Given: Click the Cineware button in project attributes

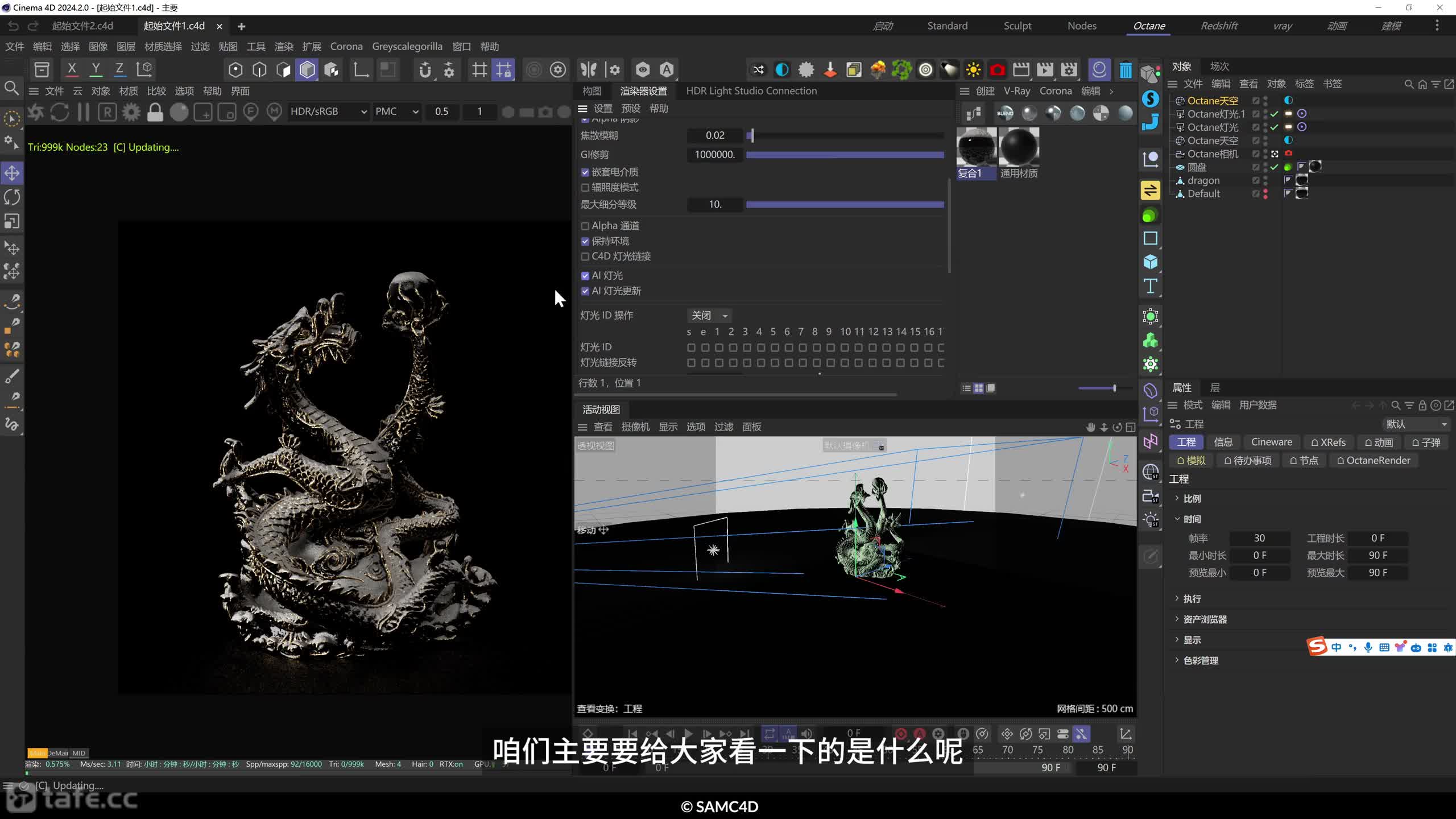Looking at the screenshot, I should click(x=1271, y=442).
